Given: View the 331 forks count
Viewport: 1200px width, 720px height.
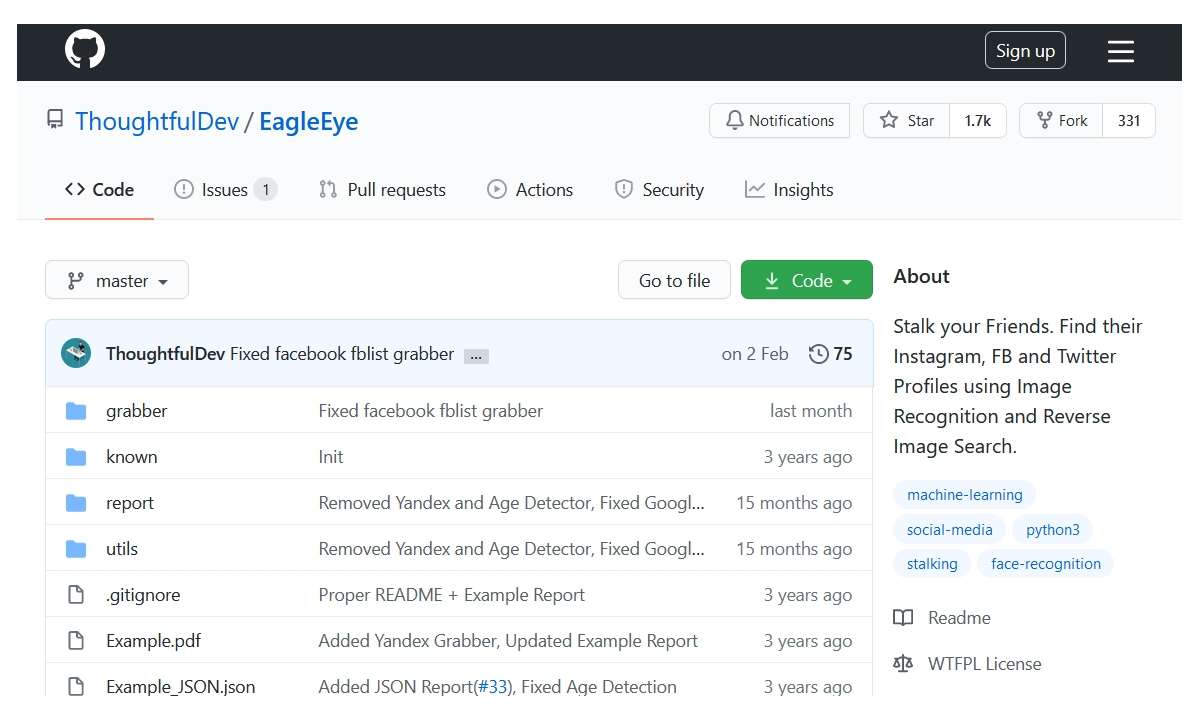Looking at the screenshot, I should (x=1129, y=121).
